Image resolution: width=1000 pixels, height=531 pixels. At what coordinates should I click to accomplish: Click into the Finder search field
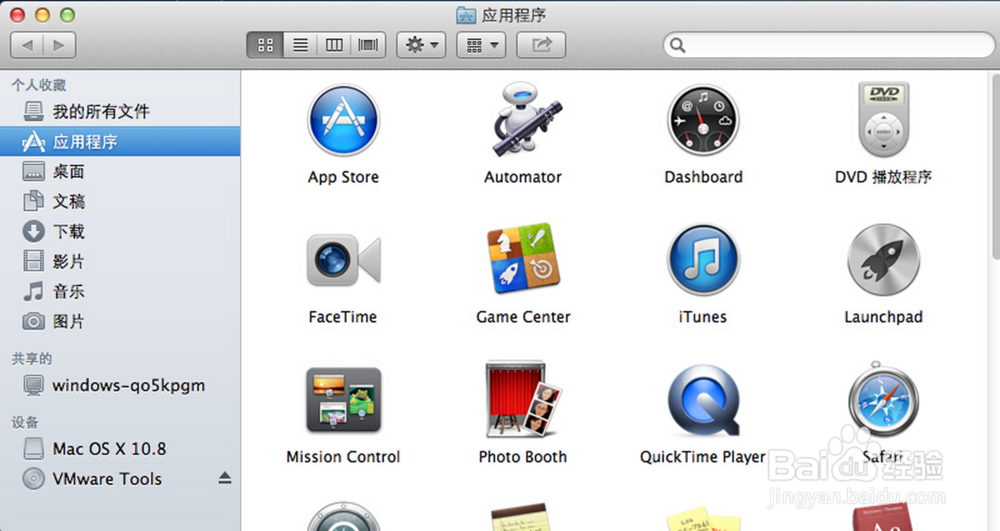pyautogui.click(x=828, y=45)
